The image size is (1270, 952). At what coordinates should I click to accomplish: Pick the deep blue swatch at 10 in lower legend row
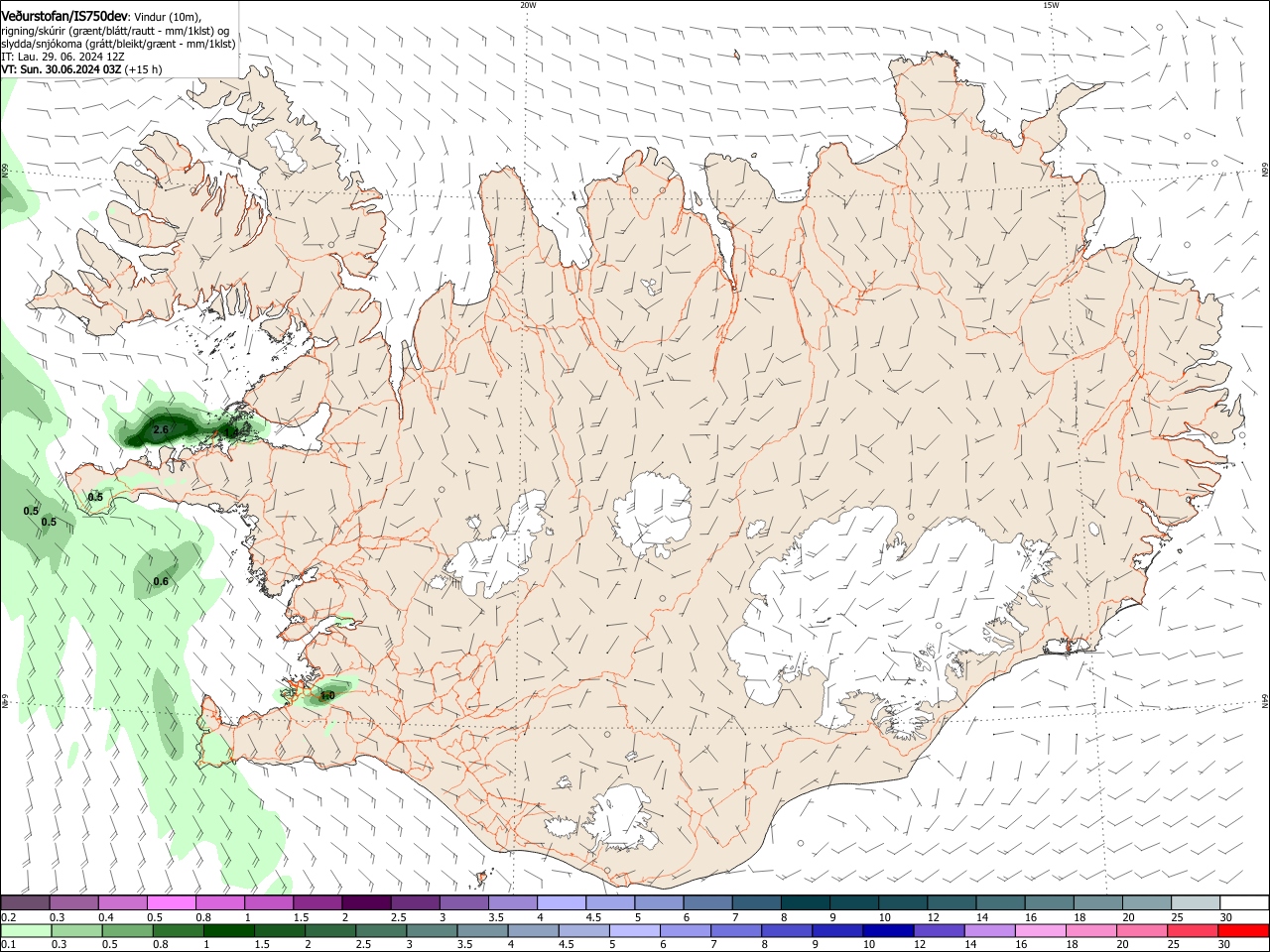coord(887,931)
